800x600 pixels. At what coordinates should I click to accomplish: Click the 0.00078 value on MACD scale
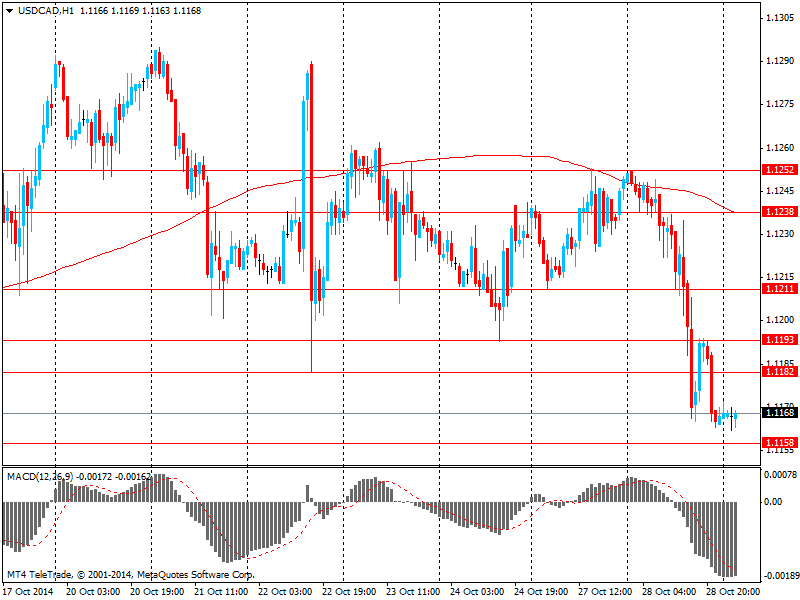pyautogui.click(x=780, y=474)
